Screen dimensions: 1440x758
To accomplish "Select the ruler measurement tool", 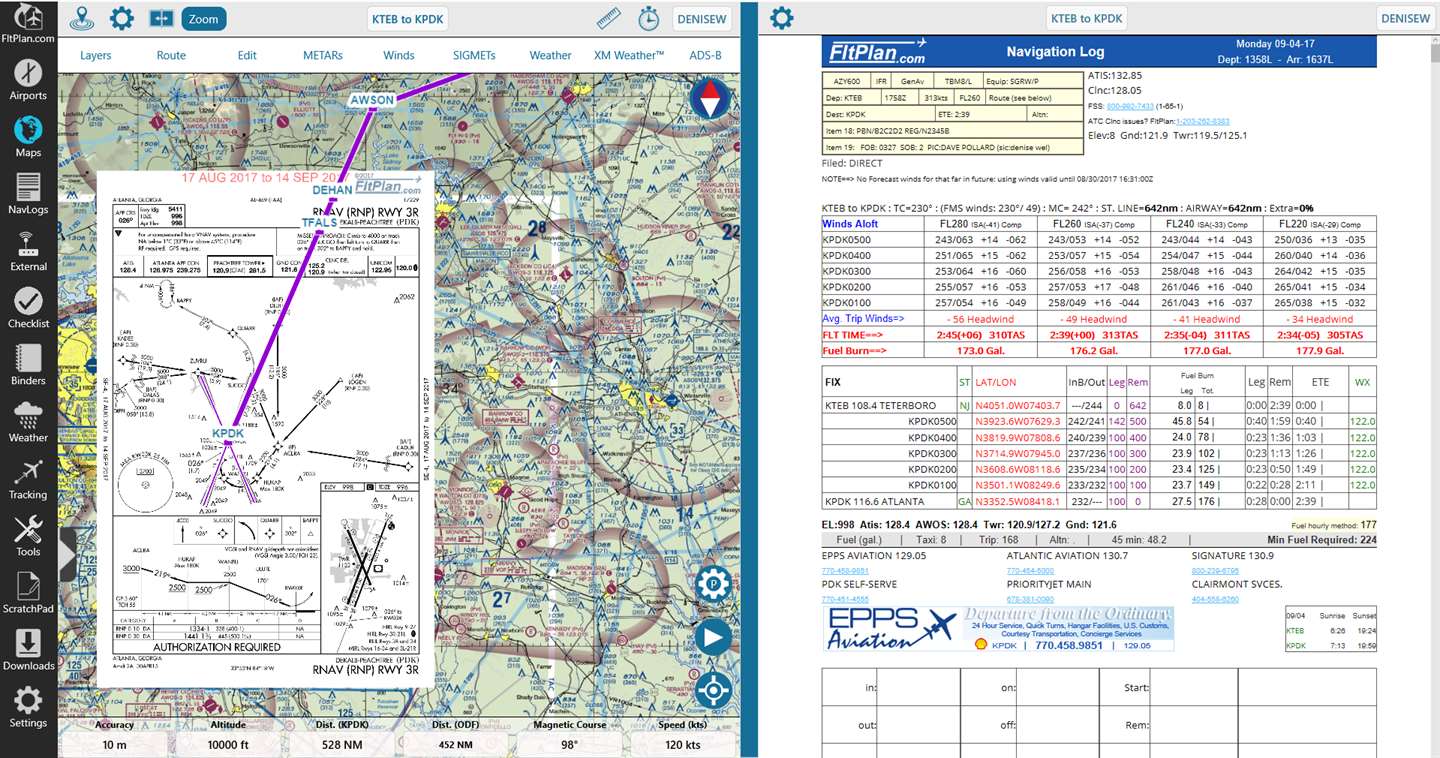I will 608,18.
